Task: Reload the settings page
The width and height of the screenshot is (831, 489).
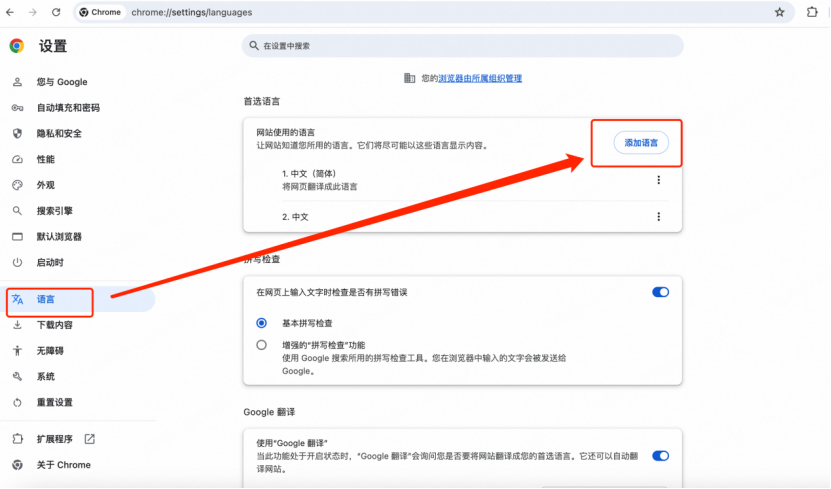Action: 56,12
